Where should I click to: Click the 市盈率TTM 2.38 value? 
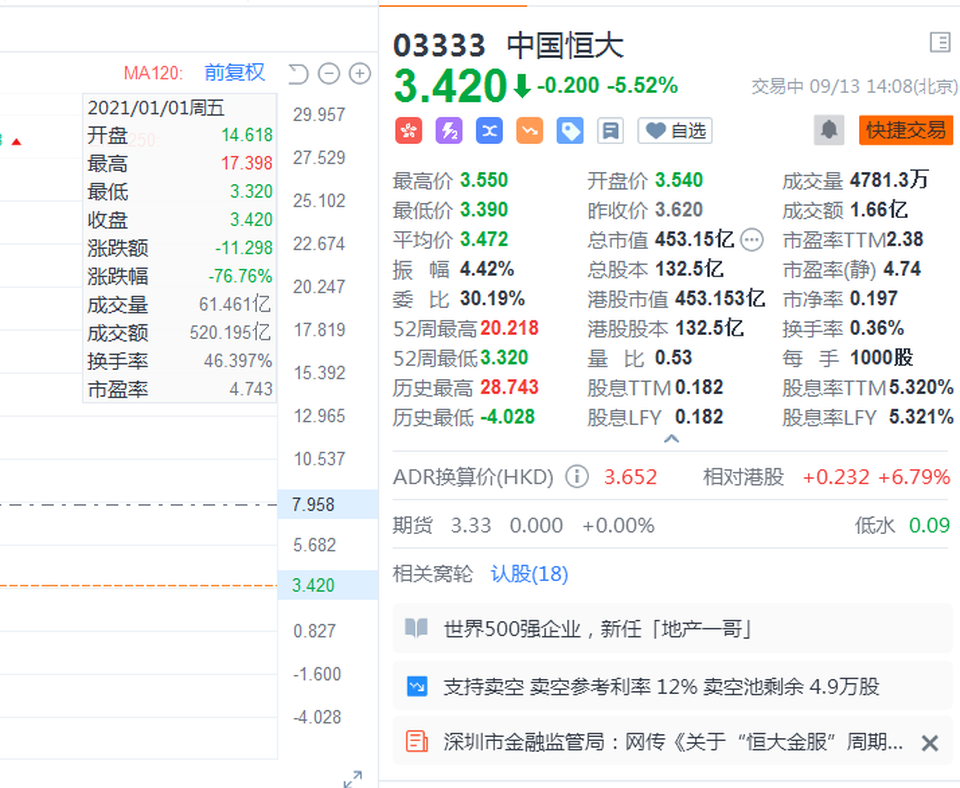point(905,239)
